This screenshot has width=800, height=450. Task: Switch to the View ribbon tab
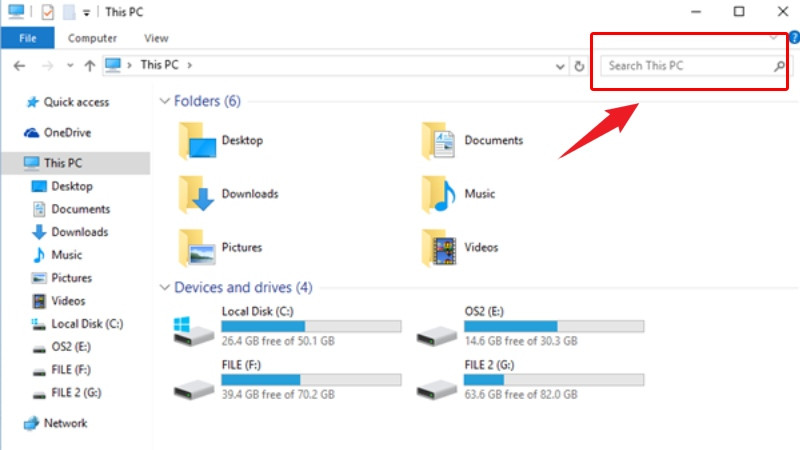coord(156,38)
